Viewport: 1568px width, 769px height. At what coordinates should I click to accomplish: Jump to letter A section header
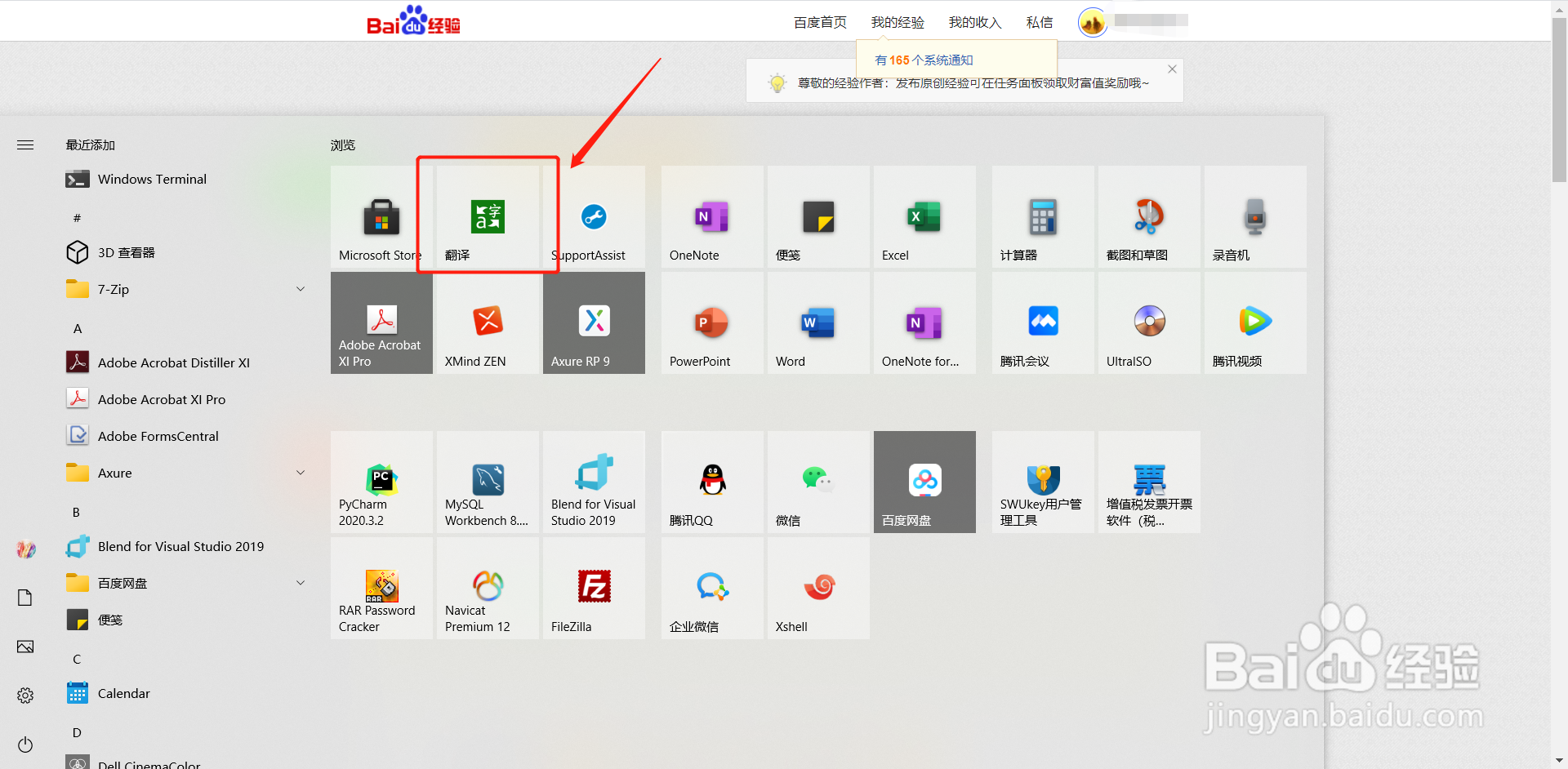tap(78, 328)
